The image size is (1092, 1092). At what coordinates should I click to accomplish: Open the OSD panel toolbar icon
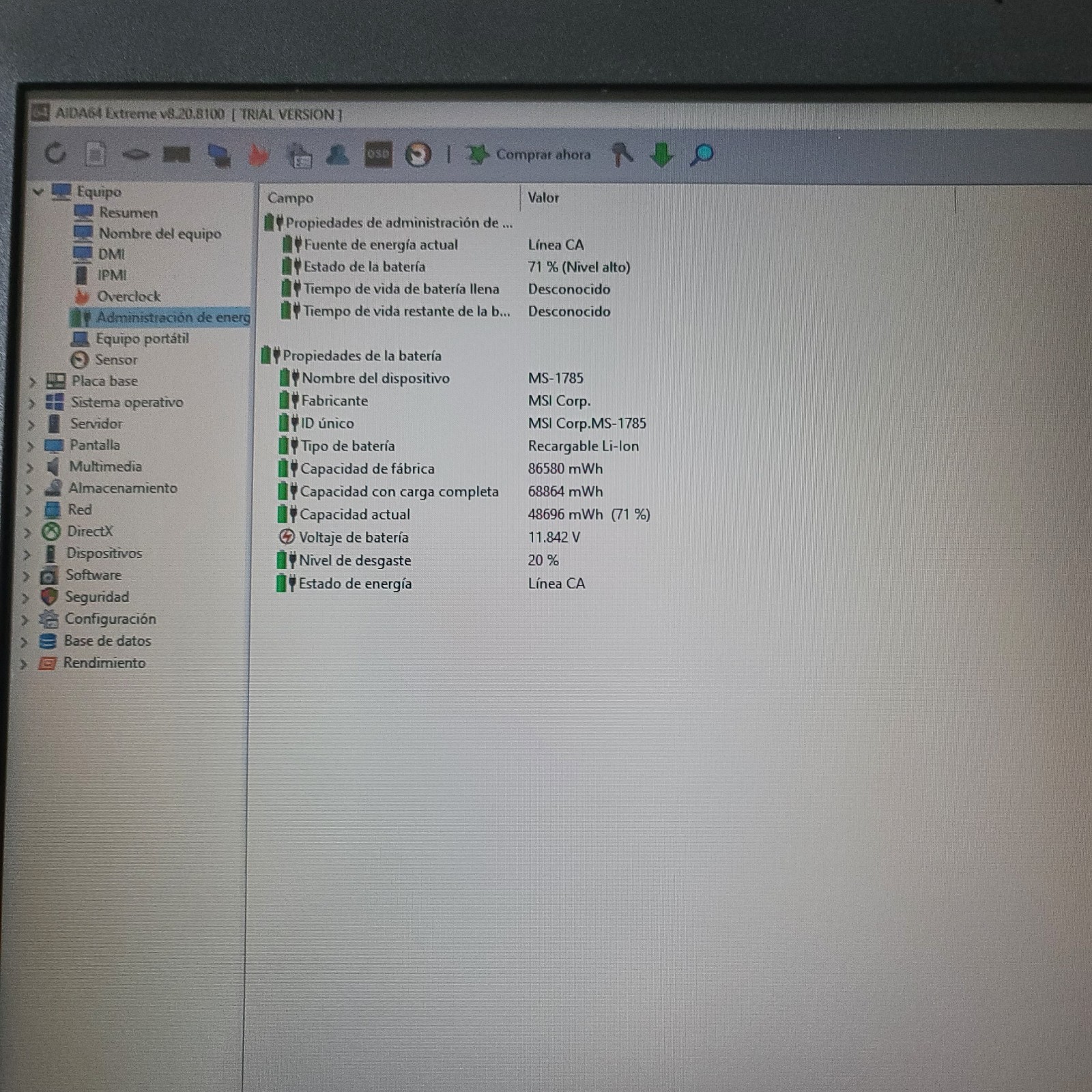[x=378, y=154]
